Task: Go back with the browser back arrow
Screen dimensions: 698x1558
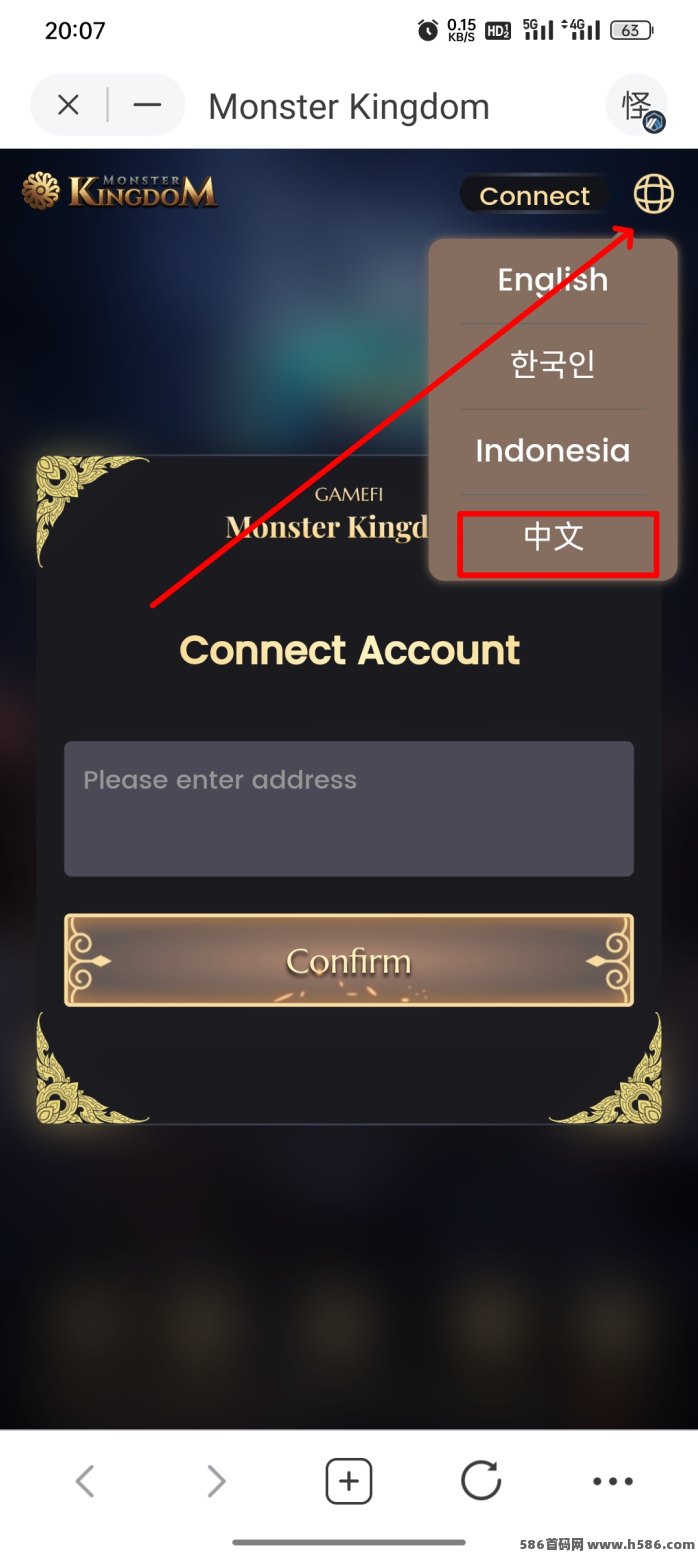Action: pos(85,1481)
